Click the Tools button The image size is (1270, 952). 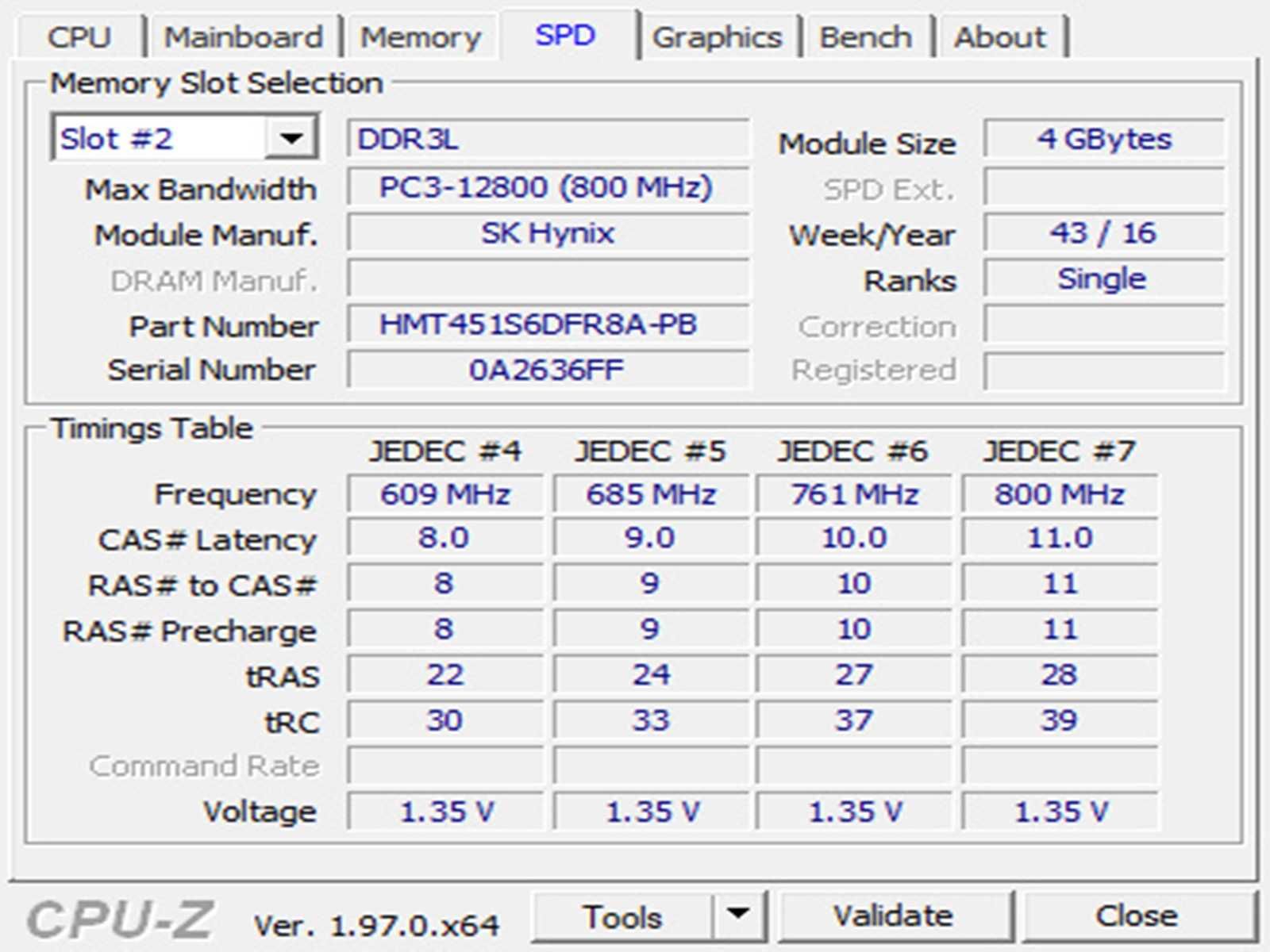(622, 916)
